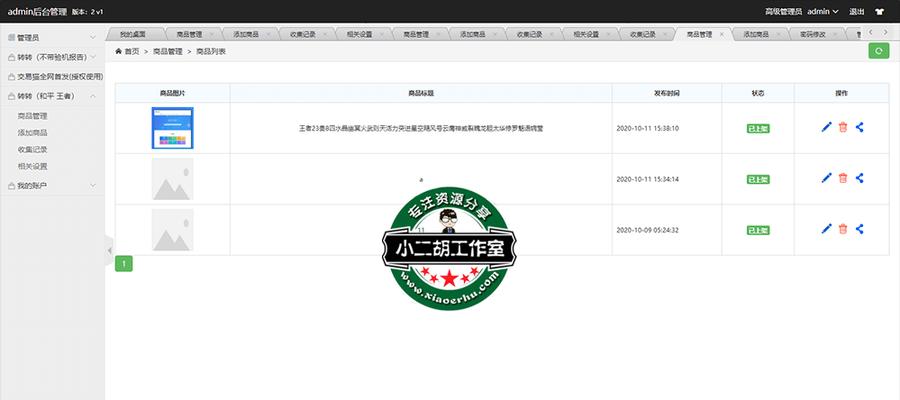The image size is (900, 400).
Task: Edit the product published 2020-10-11 15:34:14
Action: point(826,178)
